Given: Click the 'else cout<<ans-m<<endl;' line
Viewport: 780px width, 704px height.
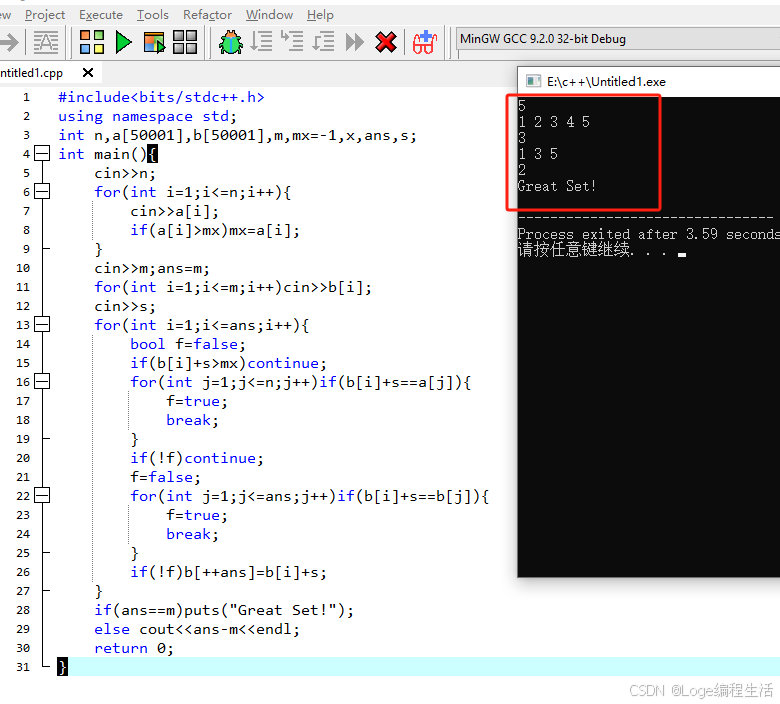Looking at the screenshot, I should tap(197, 629).
